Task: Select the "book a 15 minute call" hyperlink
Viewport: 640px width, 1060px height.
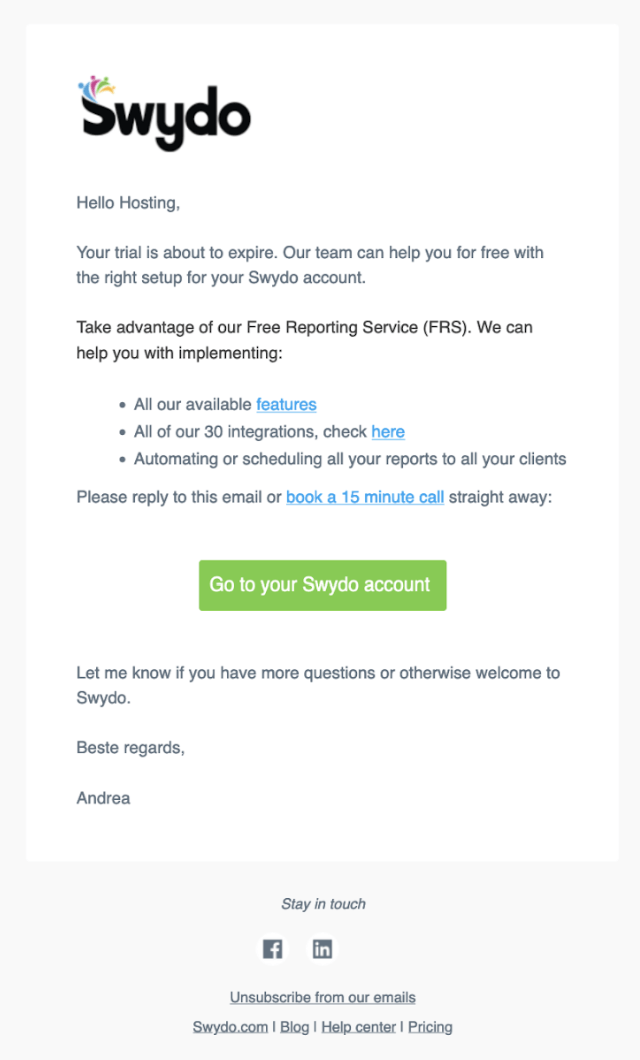Action: [x=364, y=497]
